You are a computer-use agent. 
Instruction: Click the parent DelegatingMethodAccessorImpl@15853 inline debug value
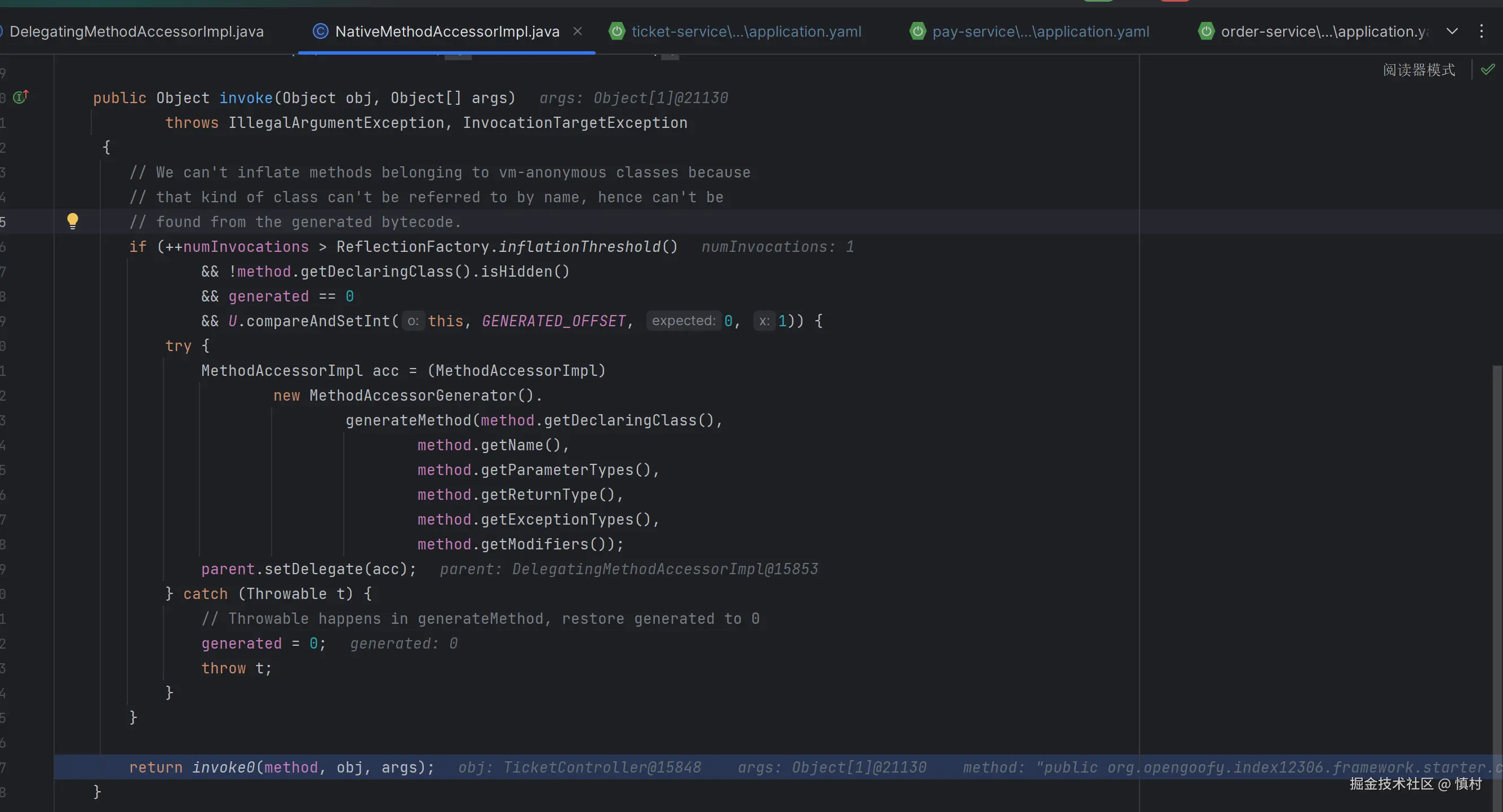(629, 569)
